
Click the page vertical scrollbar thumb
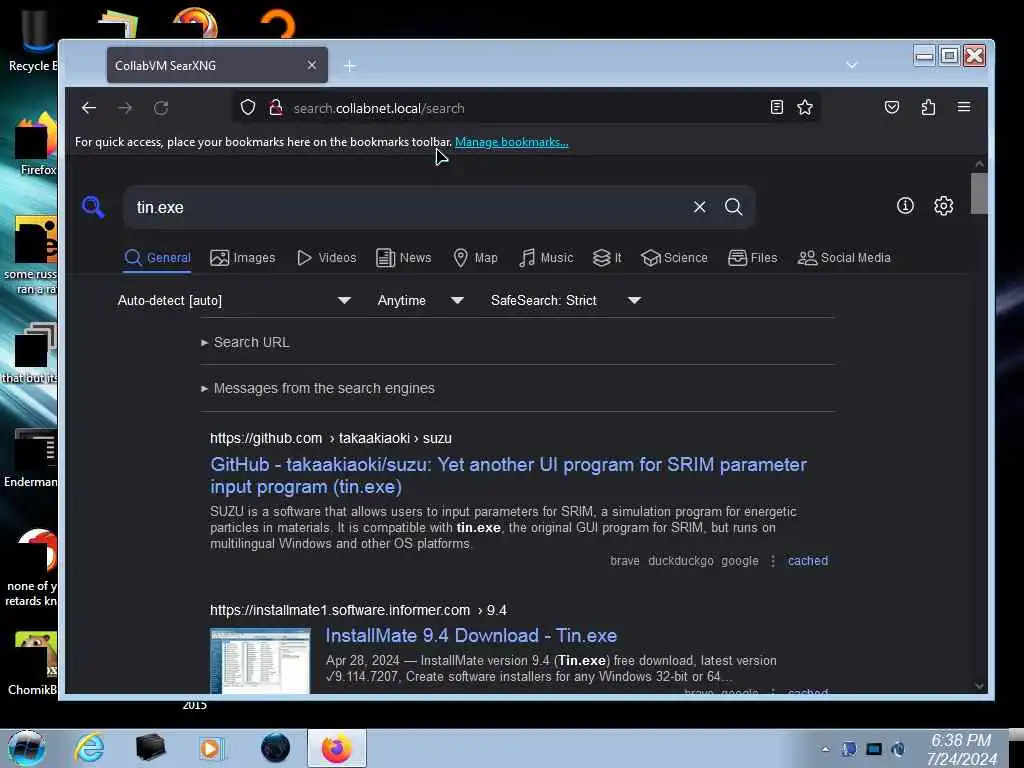pos(978,193)
